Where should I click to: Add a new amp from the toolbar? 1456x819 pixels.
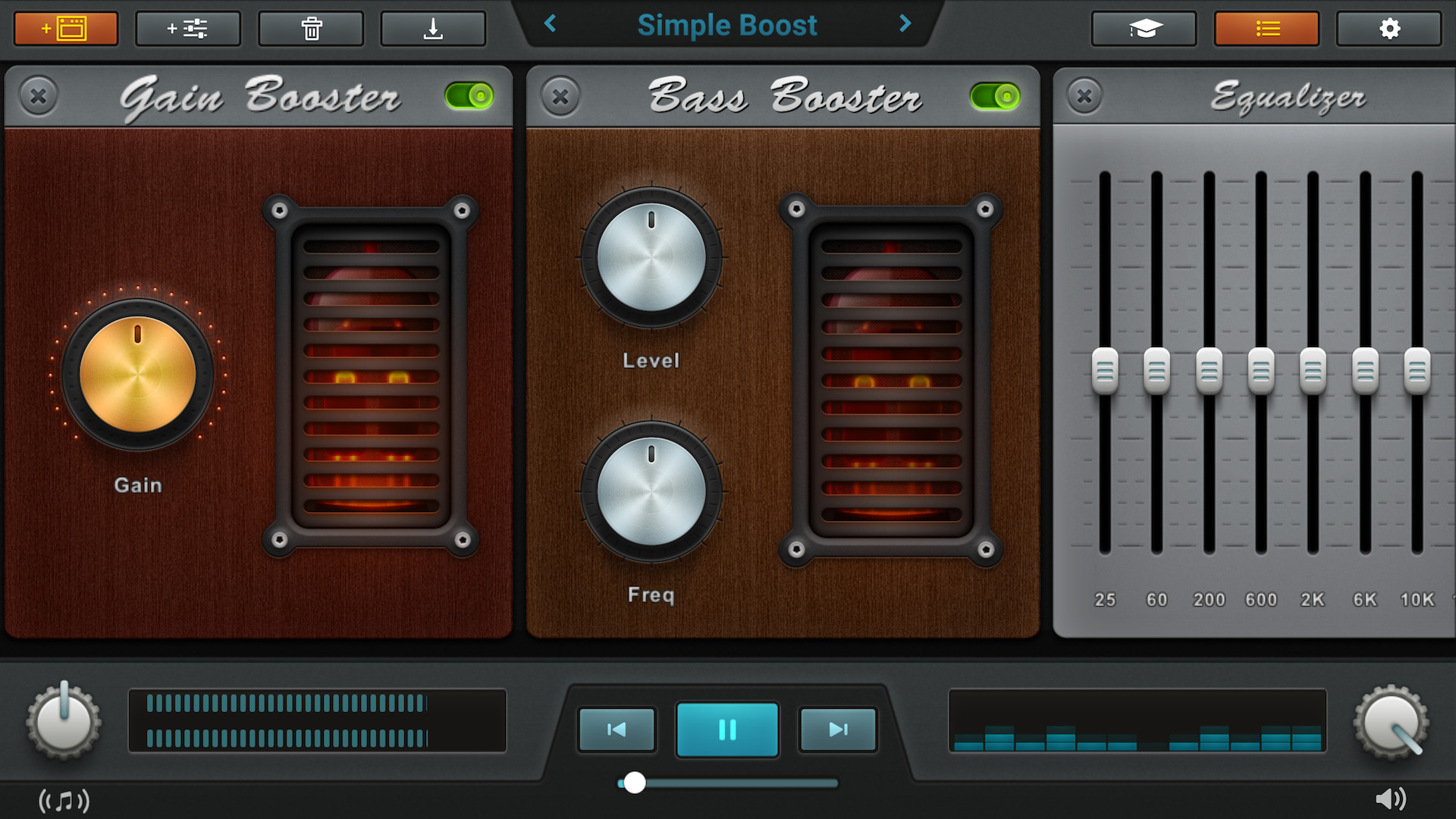coord(65,28)
